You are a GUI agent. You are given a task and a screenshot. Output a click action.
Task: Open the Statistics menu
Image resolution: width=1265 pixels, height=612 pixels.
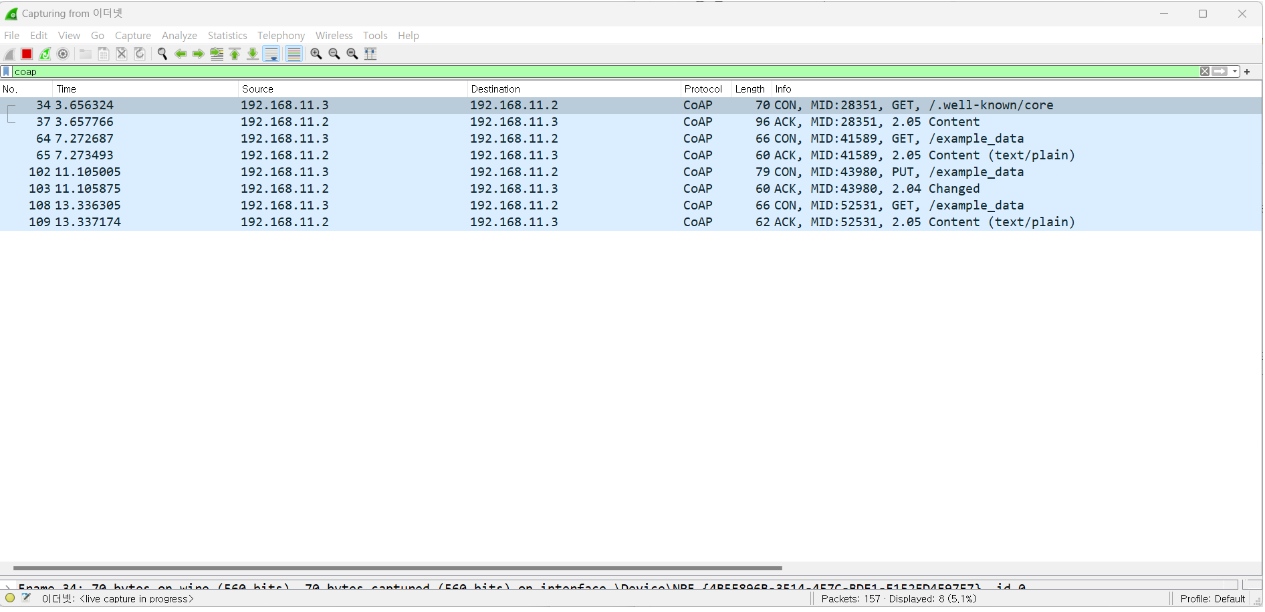pos(227,36)
